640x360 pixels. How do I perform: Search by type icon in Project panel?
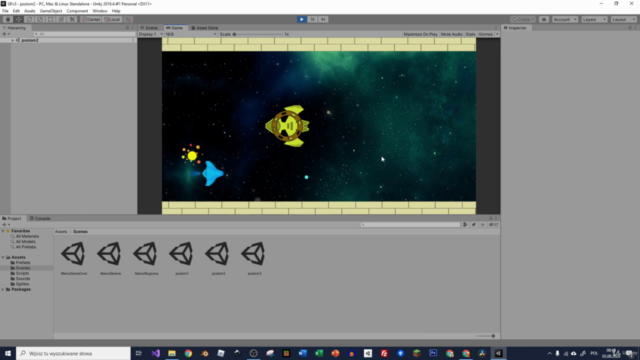[x=465, y=224]
